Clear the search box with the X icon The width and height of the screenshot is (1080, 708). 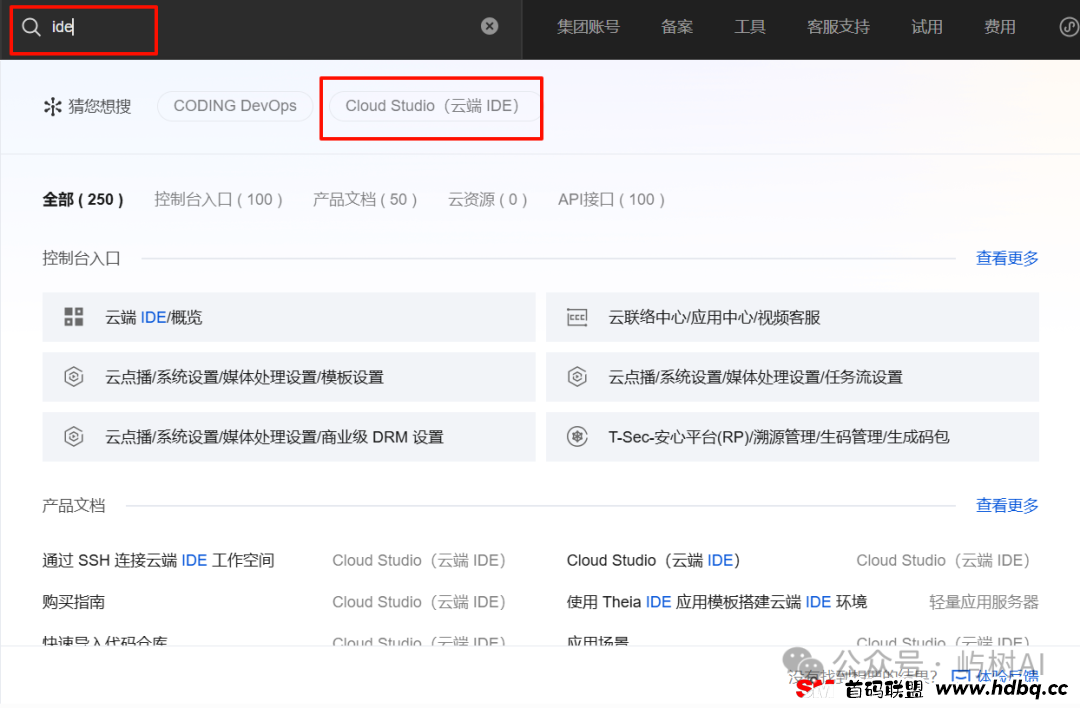(489, 26)
